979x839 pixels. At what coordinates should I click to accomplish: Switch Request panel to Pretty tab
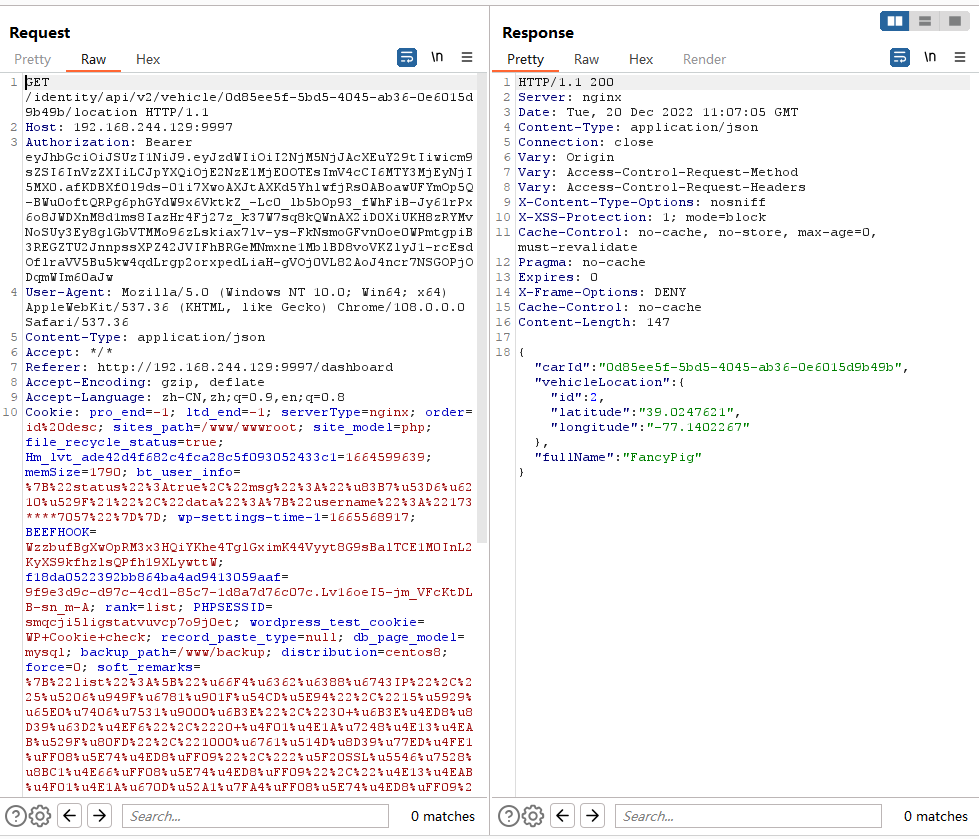point(32,59)
